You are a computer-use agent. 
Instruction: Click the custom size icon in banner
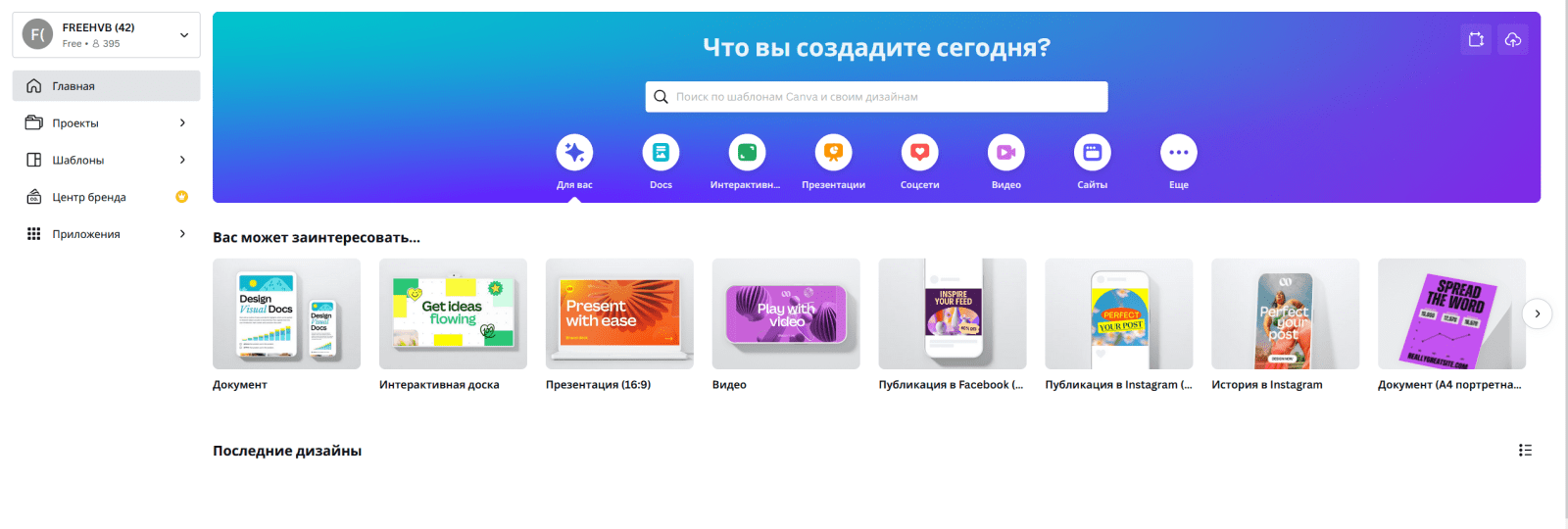coord(1476,39)
